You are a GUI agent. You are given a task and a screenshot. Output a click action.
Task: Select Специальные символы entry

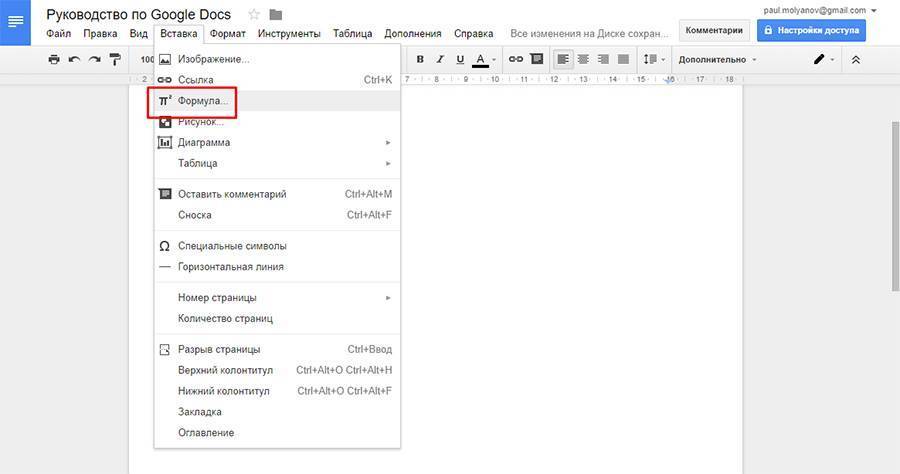(277, 246)
